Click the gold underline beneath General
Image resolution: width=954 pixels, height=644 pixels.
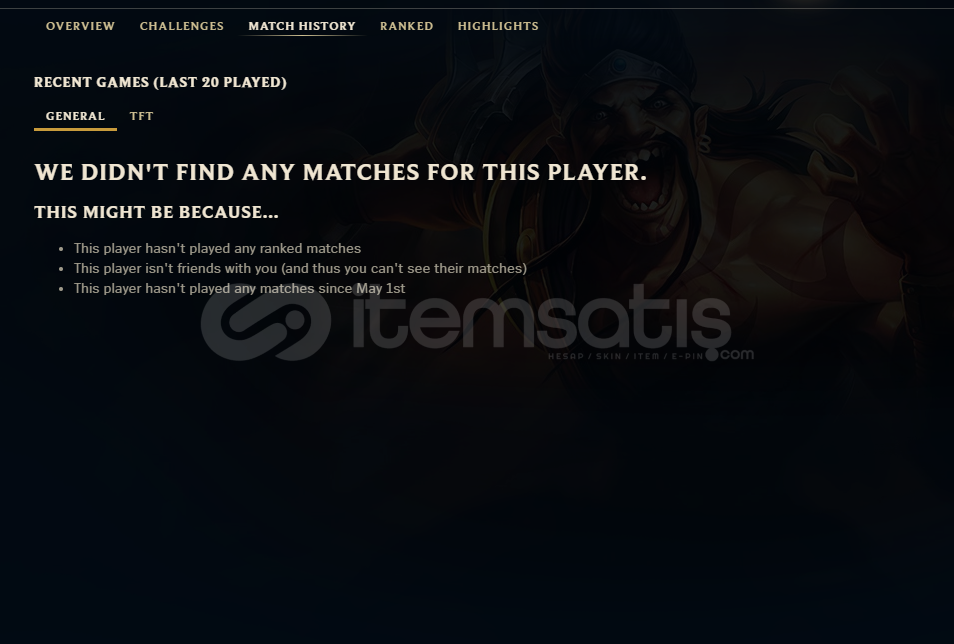click(x=75, y=129)
